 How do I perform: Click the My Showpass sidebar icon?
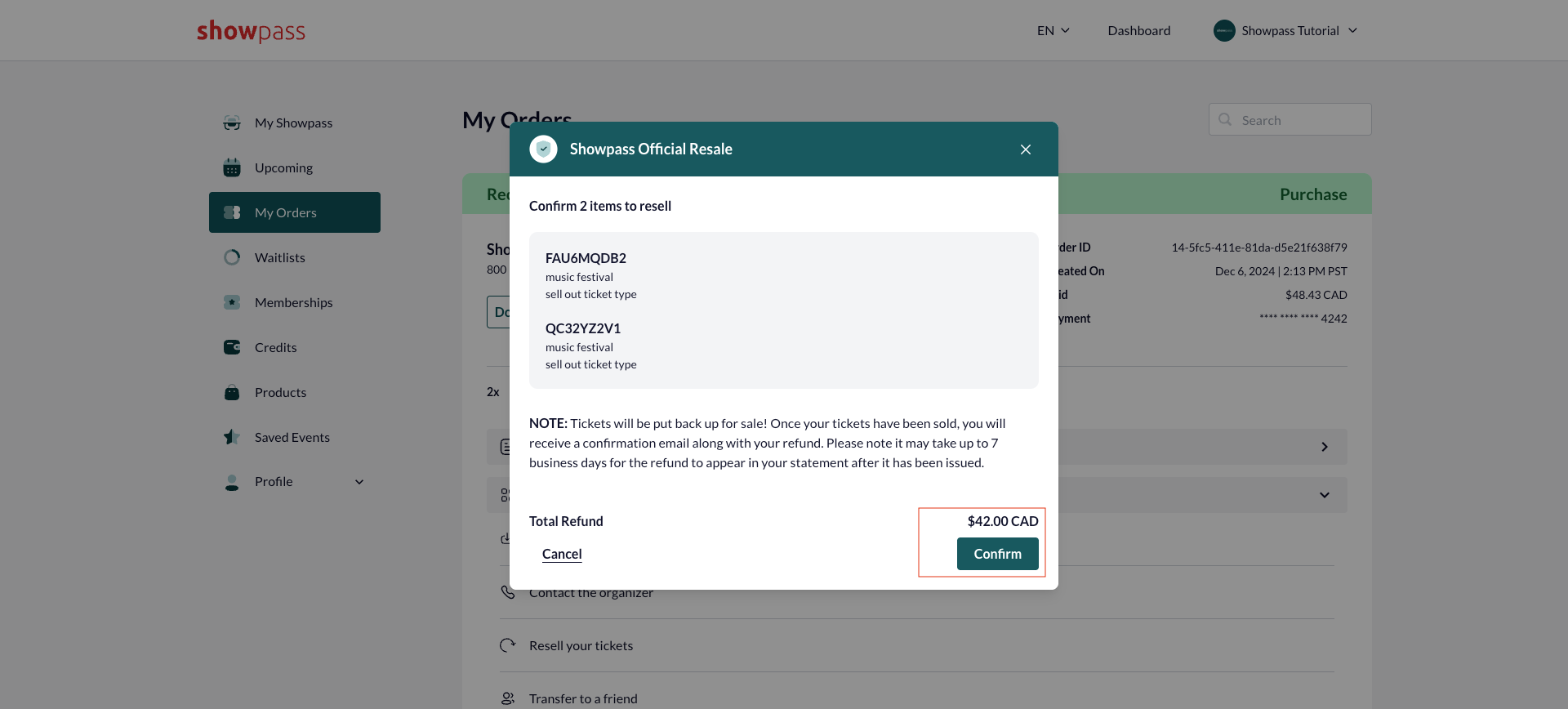point(232,123)
